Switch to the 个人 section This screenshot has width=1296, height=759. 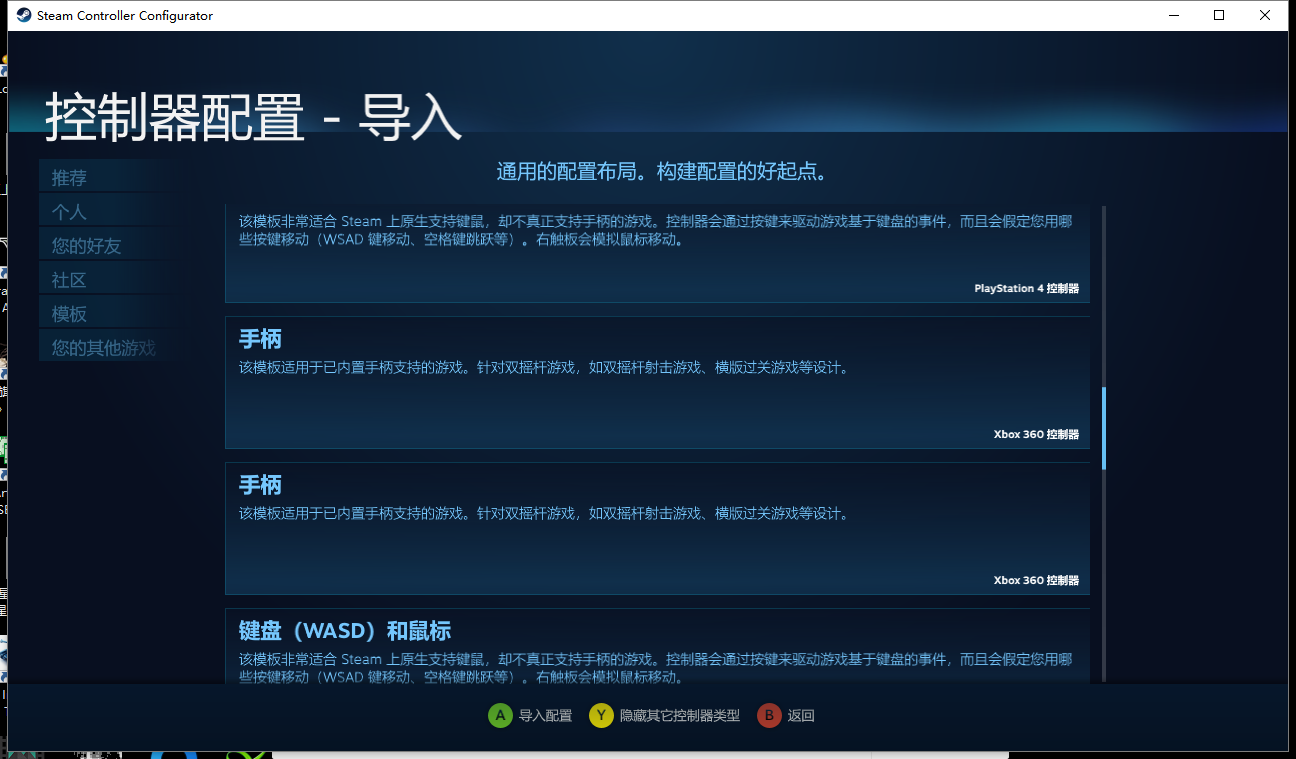point(68,211)
